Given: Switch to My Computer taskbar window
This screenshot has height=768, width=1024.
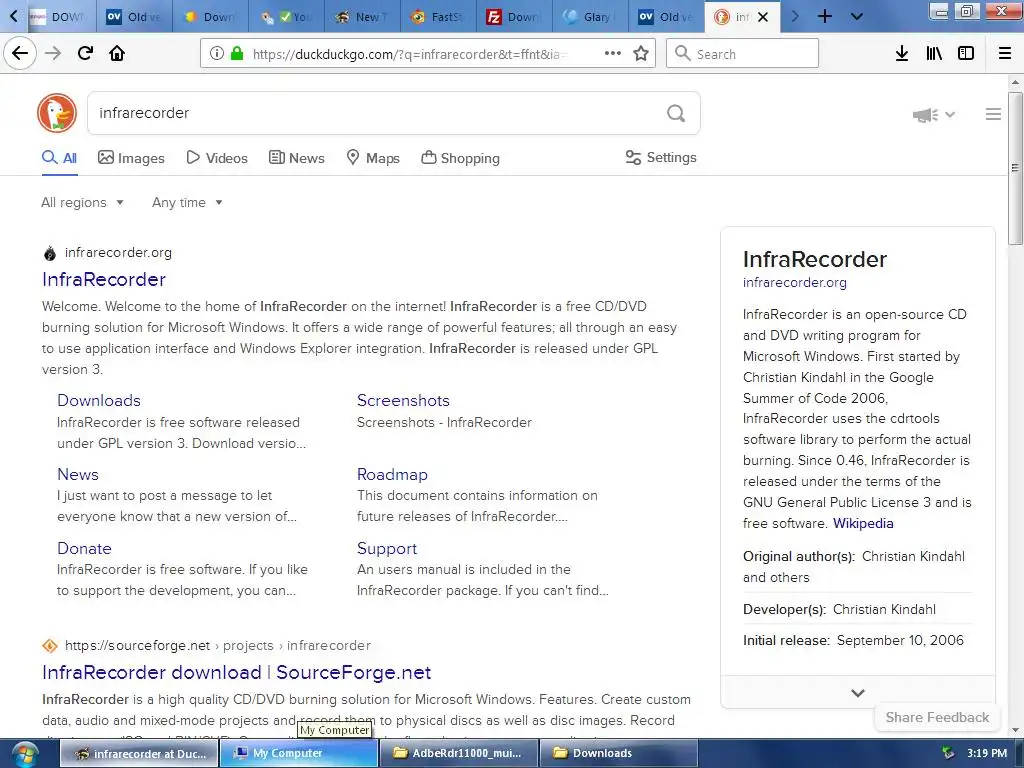Looking at the screenshot, I should pos(298,754).
